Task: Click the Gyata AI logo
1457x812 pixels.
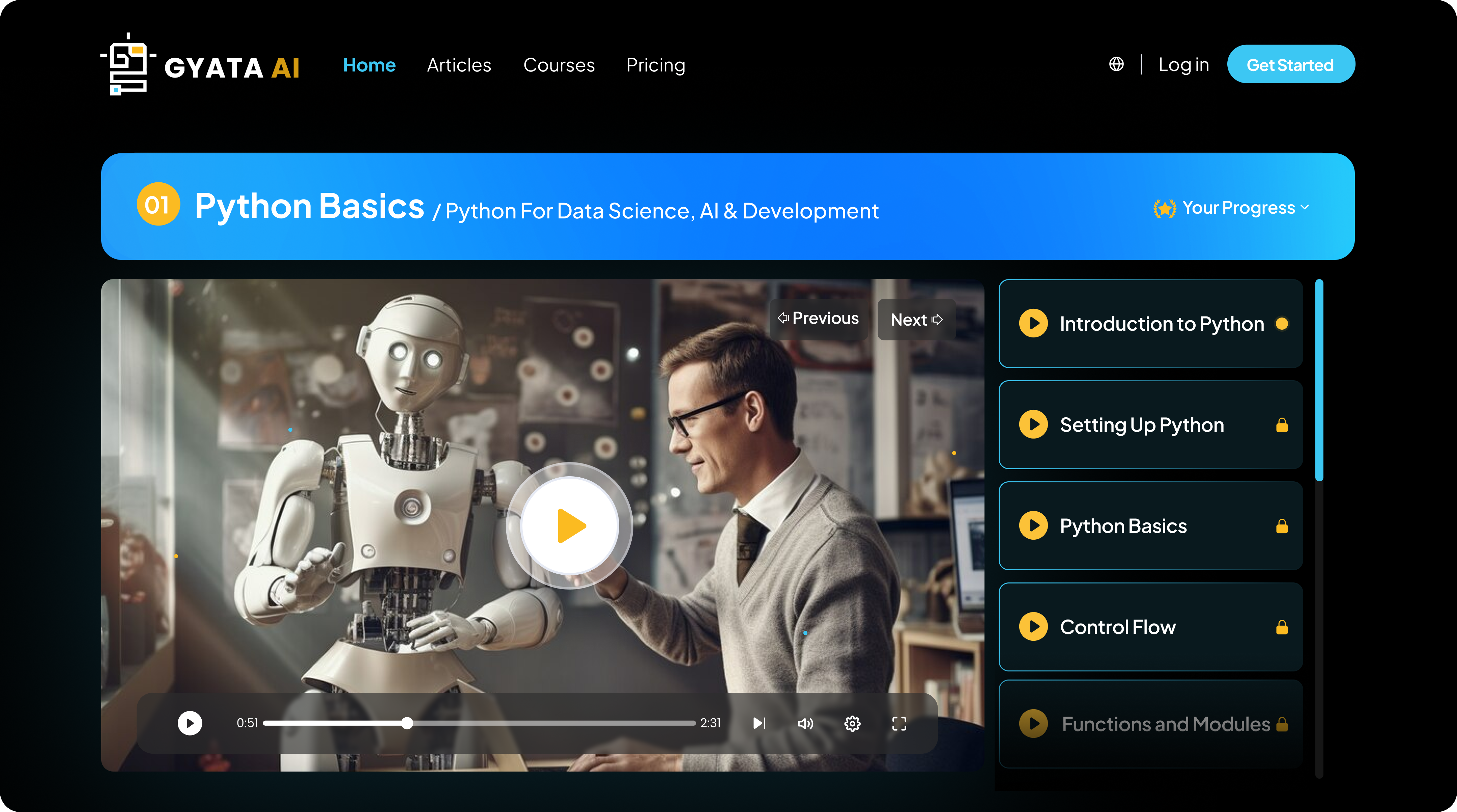Action: point(200,64)
